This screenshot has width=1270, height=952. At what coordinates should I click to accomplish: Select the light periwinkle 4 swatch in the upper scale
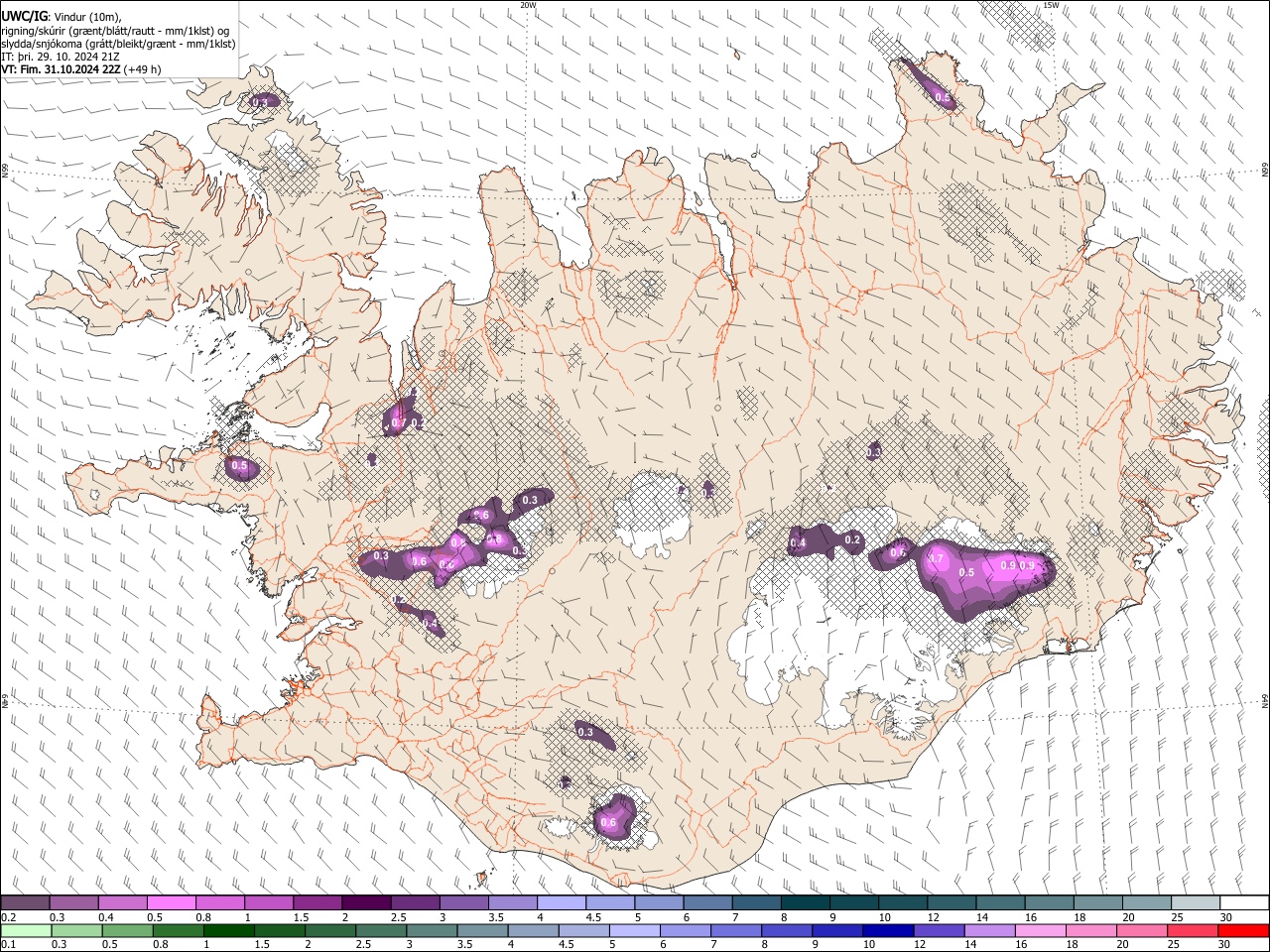[x=561, y=903]
